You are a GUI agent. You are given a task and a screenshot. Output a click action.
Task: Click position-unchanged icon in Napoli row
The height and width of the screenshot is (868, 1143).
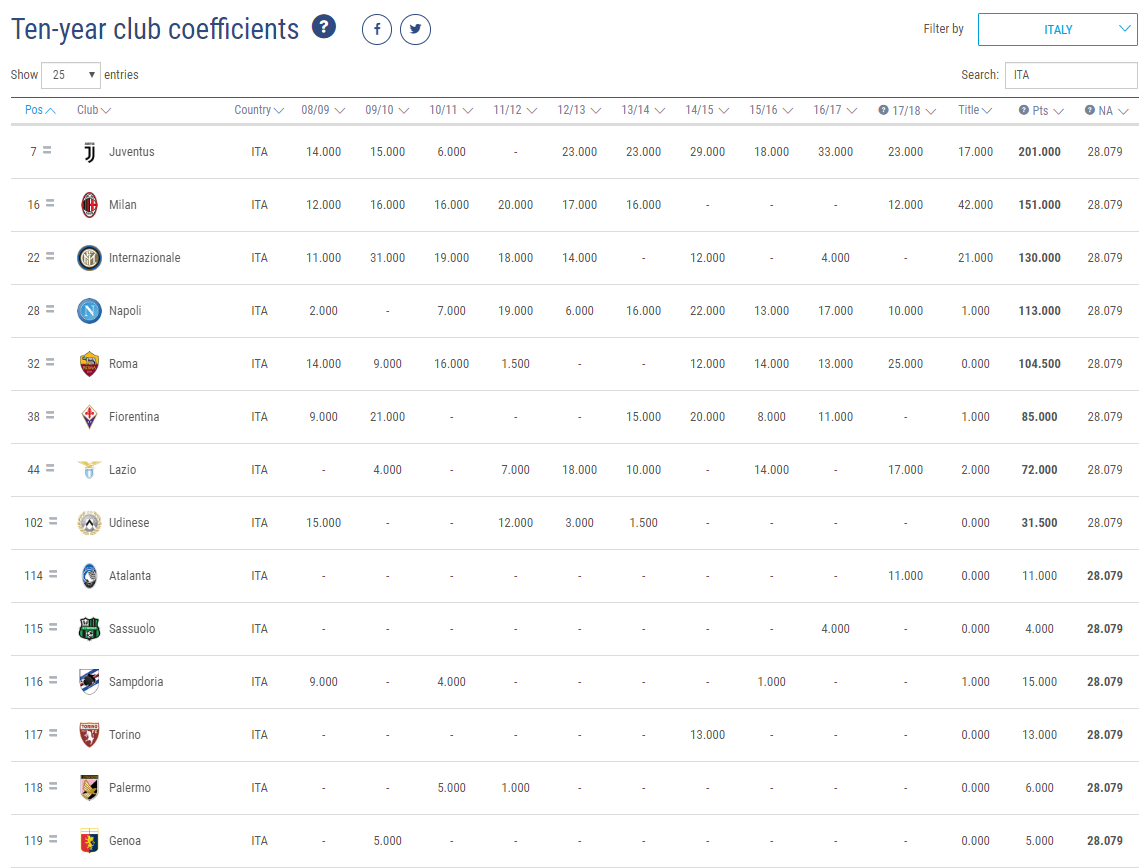[50, 309]
